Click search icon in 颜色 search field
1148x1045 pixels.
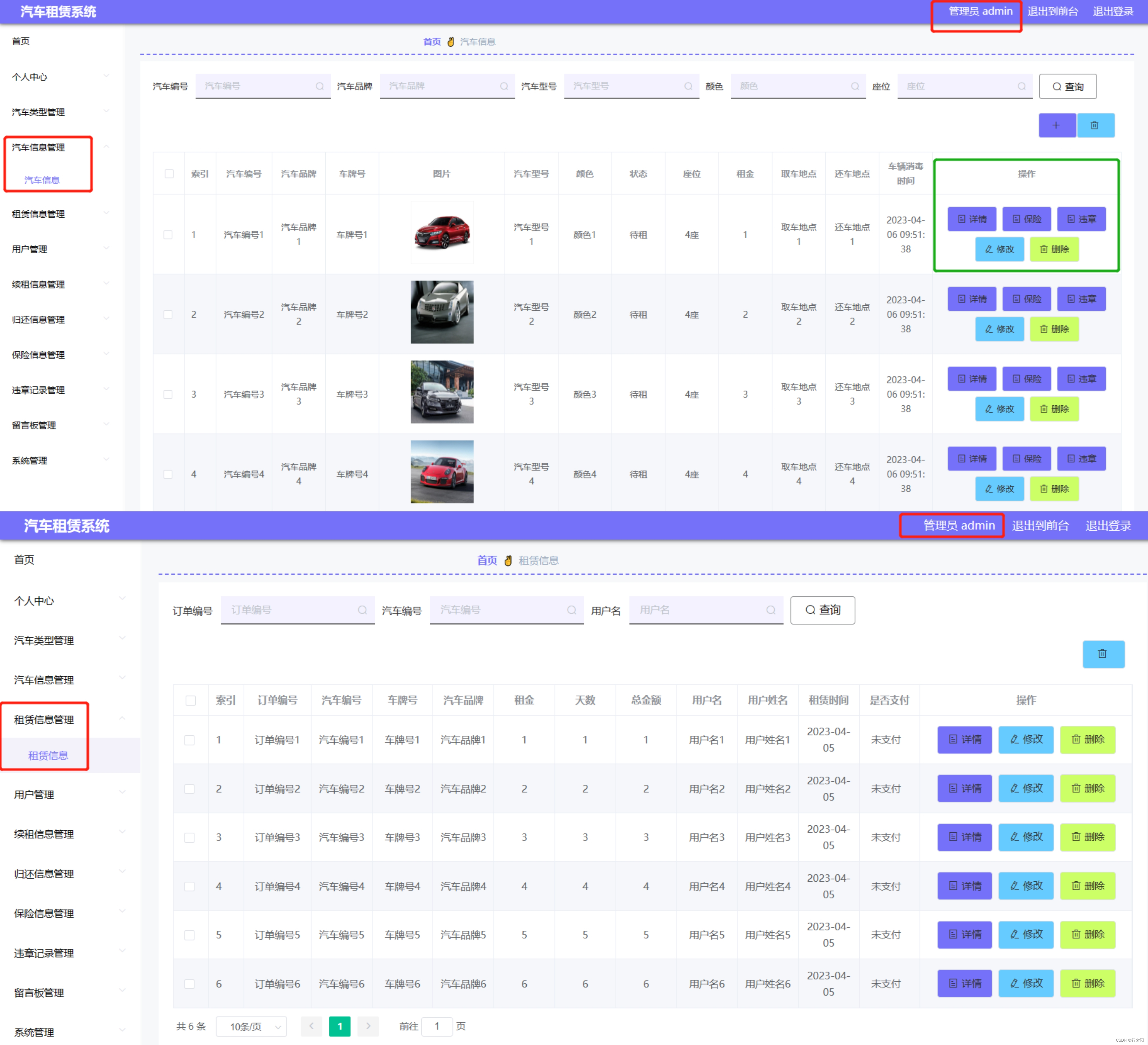point(855,86)
